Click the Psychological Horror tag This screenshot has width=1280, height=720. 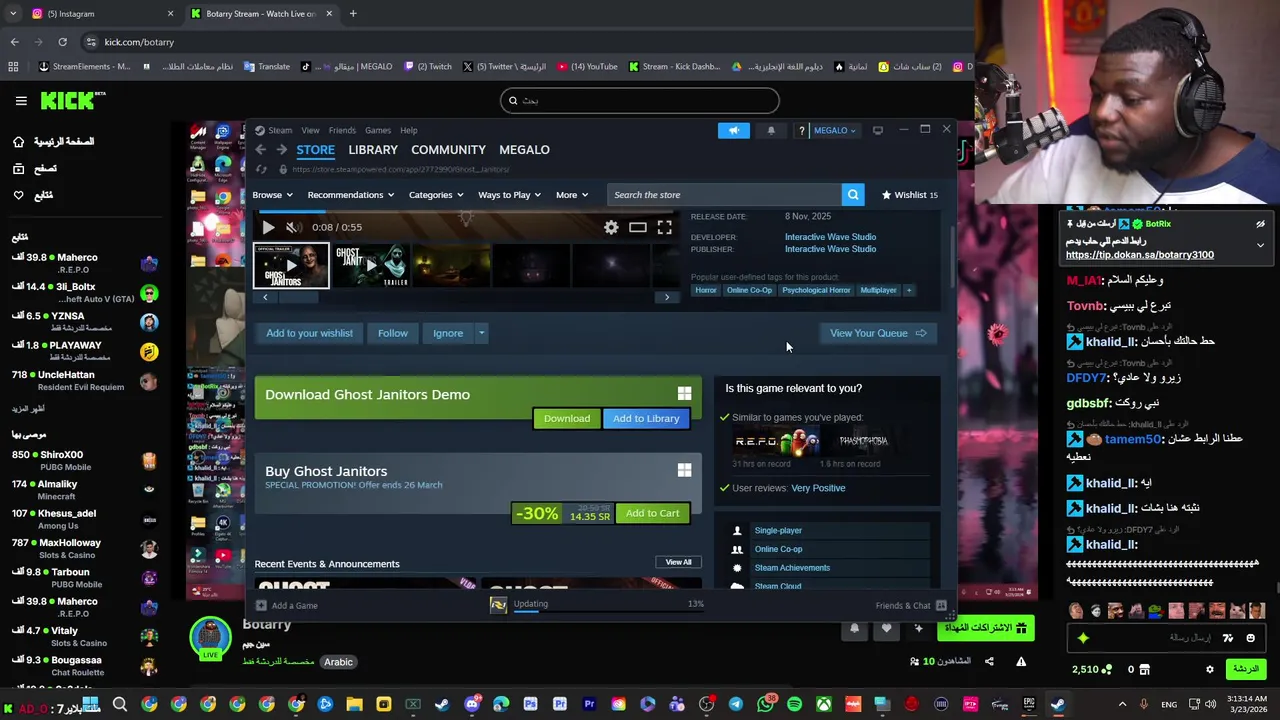[x=816, y=290]
